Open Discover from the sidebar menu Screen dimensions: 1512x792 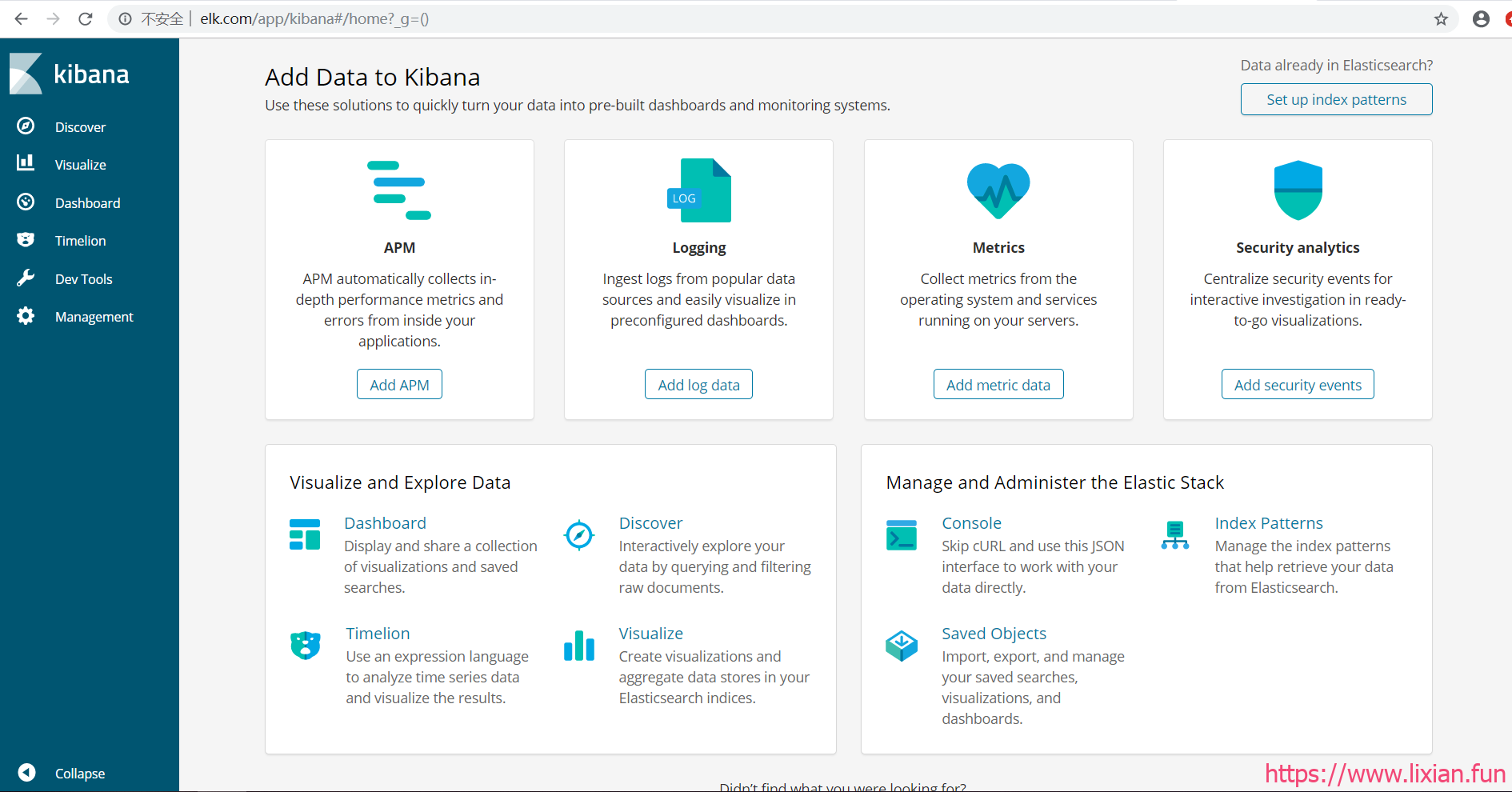(80, 127)
